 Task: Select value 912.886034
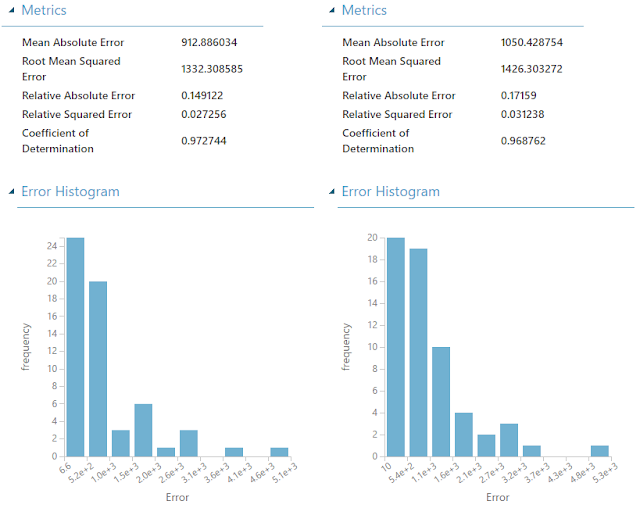[x=209, y=42]
